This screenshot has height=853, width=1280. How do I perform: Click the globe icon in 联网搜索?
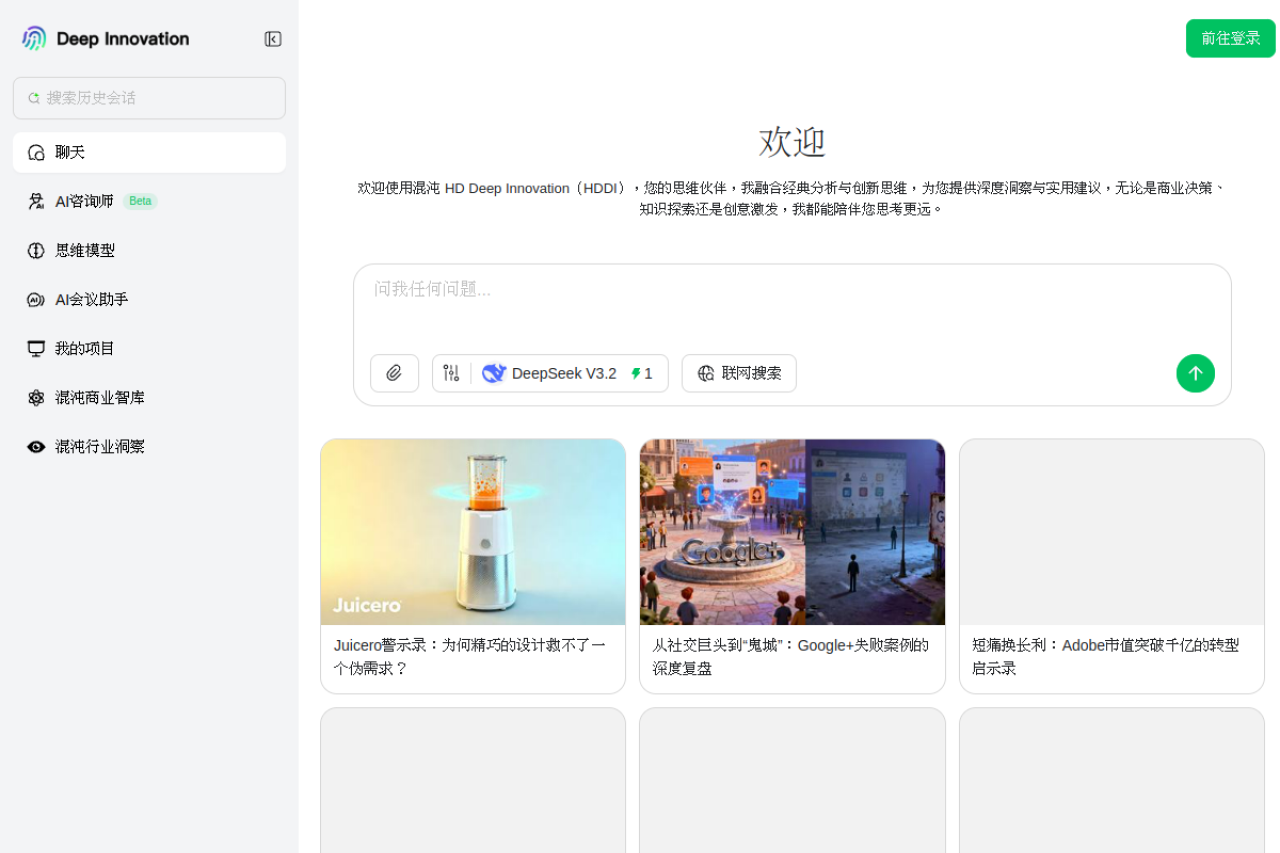pyautogui.click(x=706, y=373)
